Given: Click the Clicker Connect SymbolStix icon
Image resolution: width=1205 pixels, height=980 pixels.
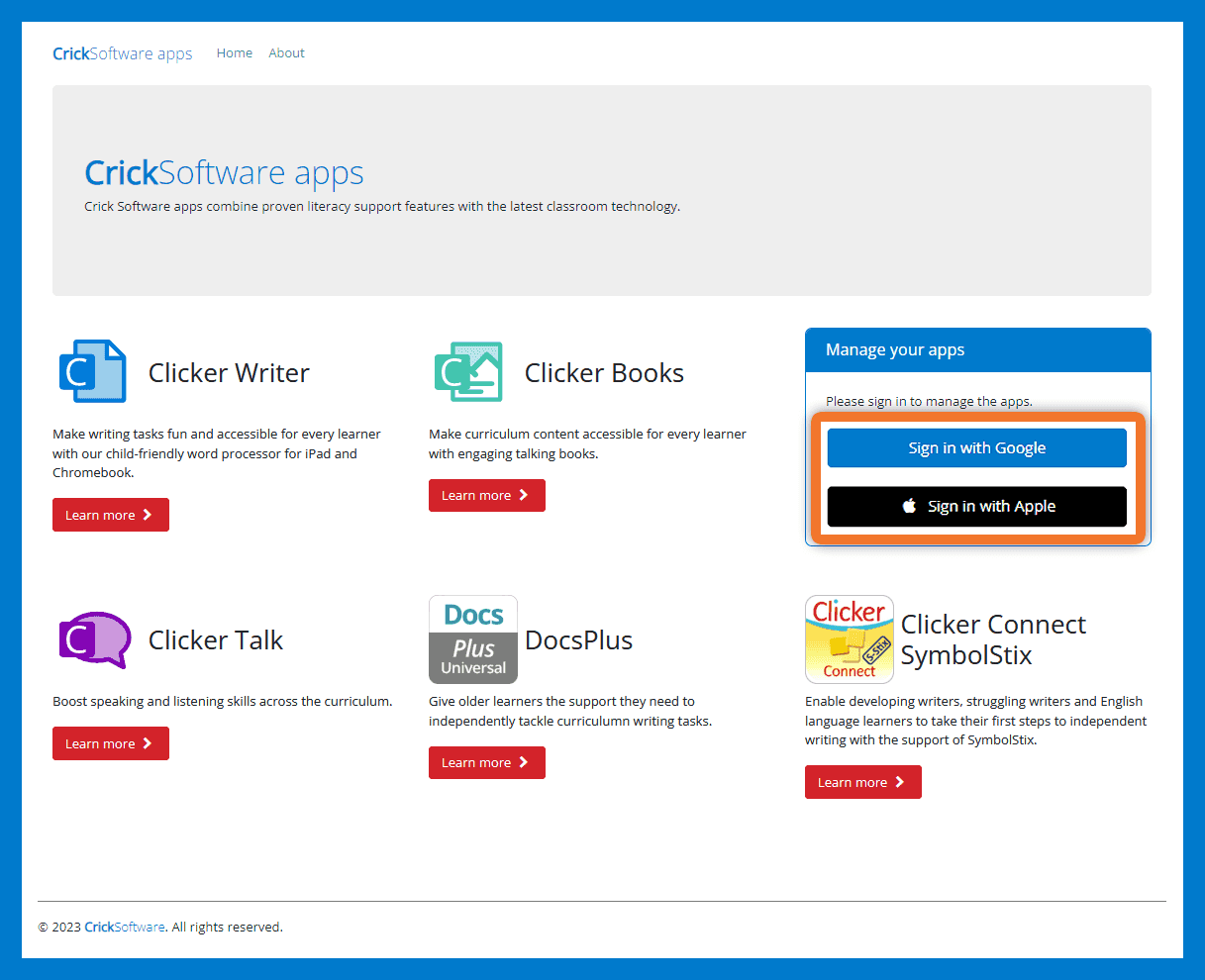Looking at the screenshot, I should (849, 639).
